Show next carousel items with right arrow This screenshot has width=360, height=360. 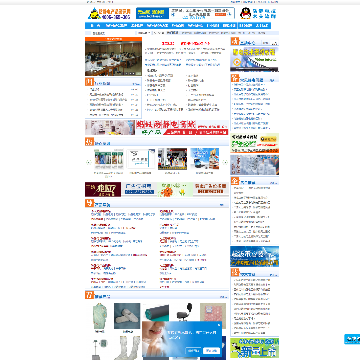(225, 162)
